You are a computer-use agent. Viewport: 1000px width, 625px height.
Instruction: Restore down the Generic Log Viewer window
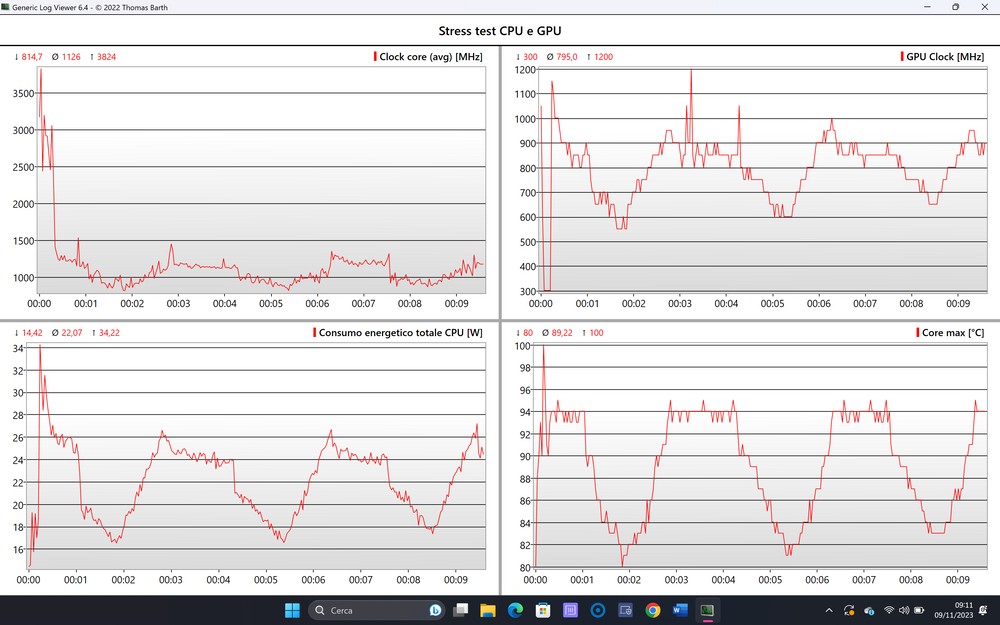pos(955,7)
